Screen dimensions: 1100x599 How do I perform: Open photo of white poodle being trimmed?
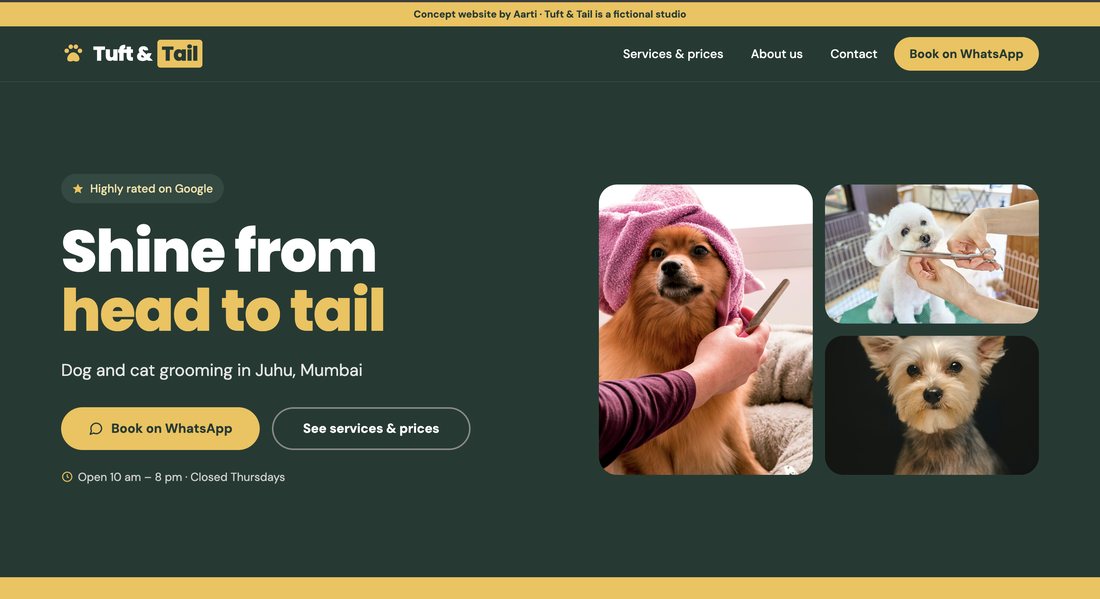(x=932, y=254)
